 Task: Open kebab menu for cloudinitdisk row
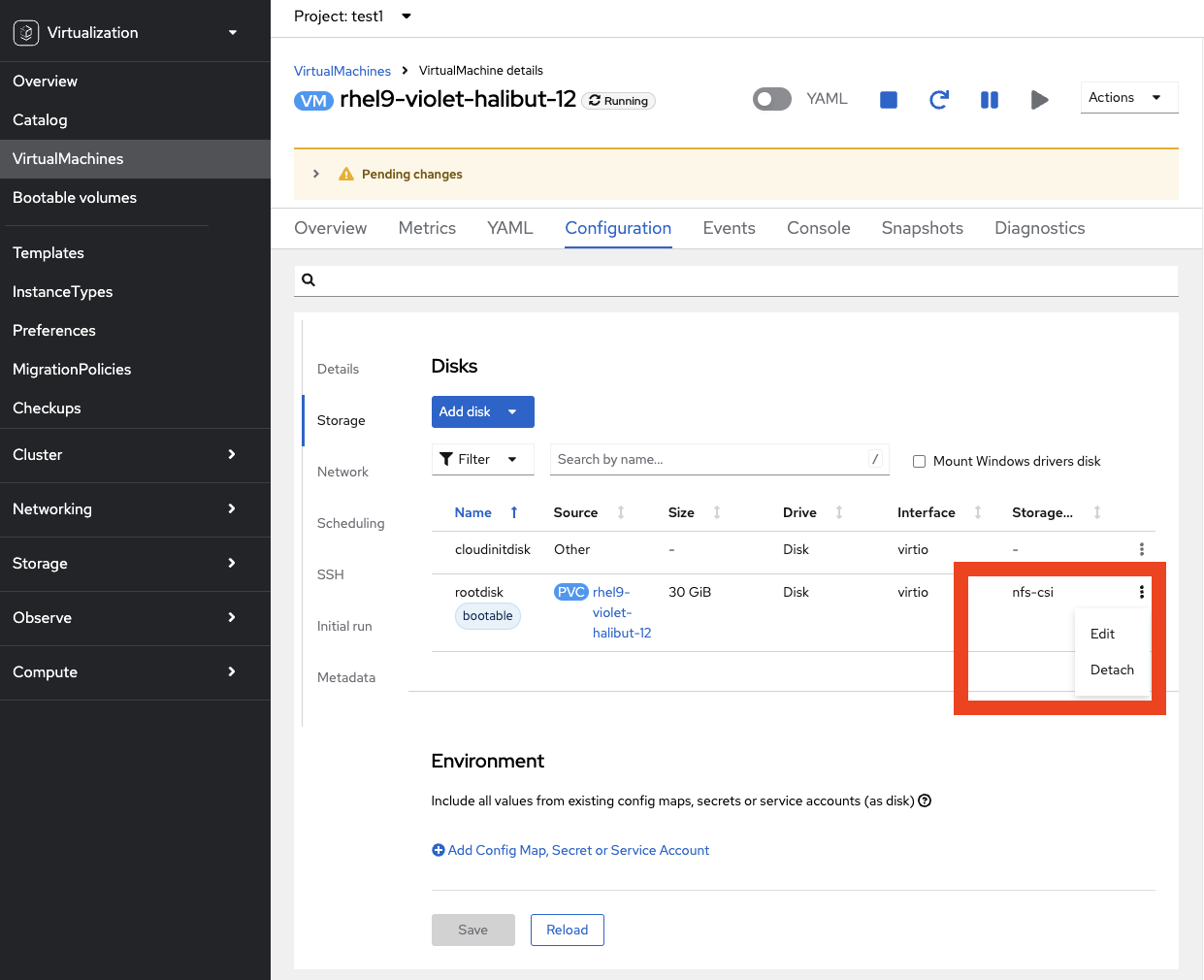(x=1141, y=549)
